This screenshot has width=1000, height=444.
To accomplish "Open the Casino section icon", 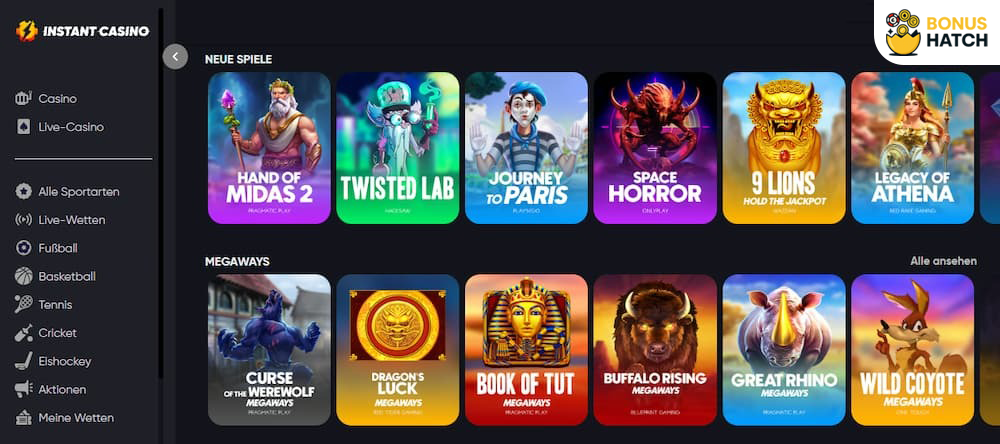I will point(23,99).
